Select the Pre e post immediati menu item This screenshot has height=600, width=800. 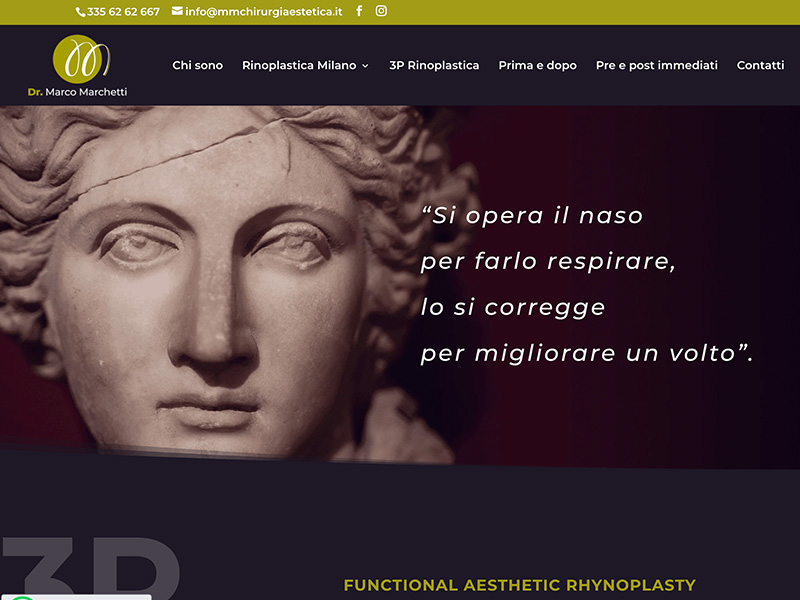(657, 65)
